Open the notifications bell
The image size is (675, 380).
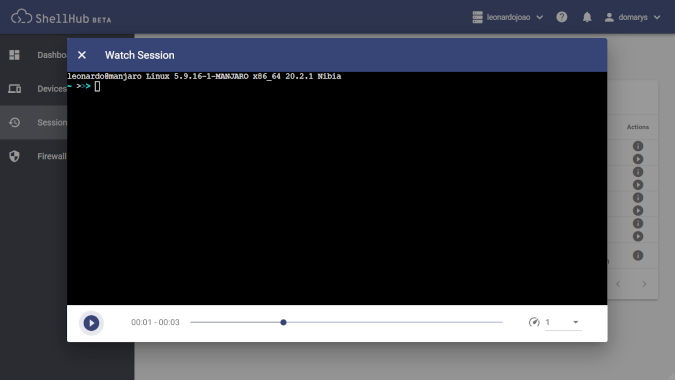587,17
